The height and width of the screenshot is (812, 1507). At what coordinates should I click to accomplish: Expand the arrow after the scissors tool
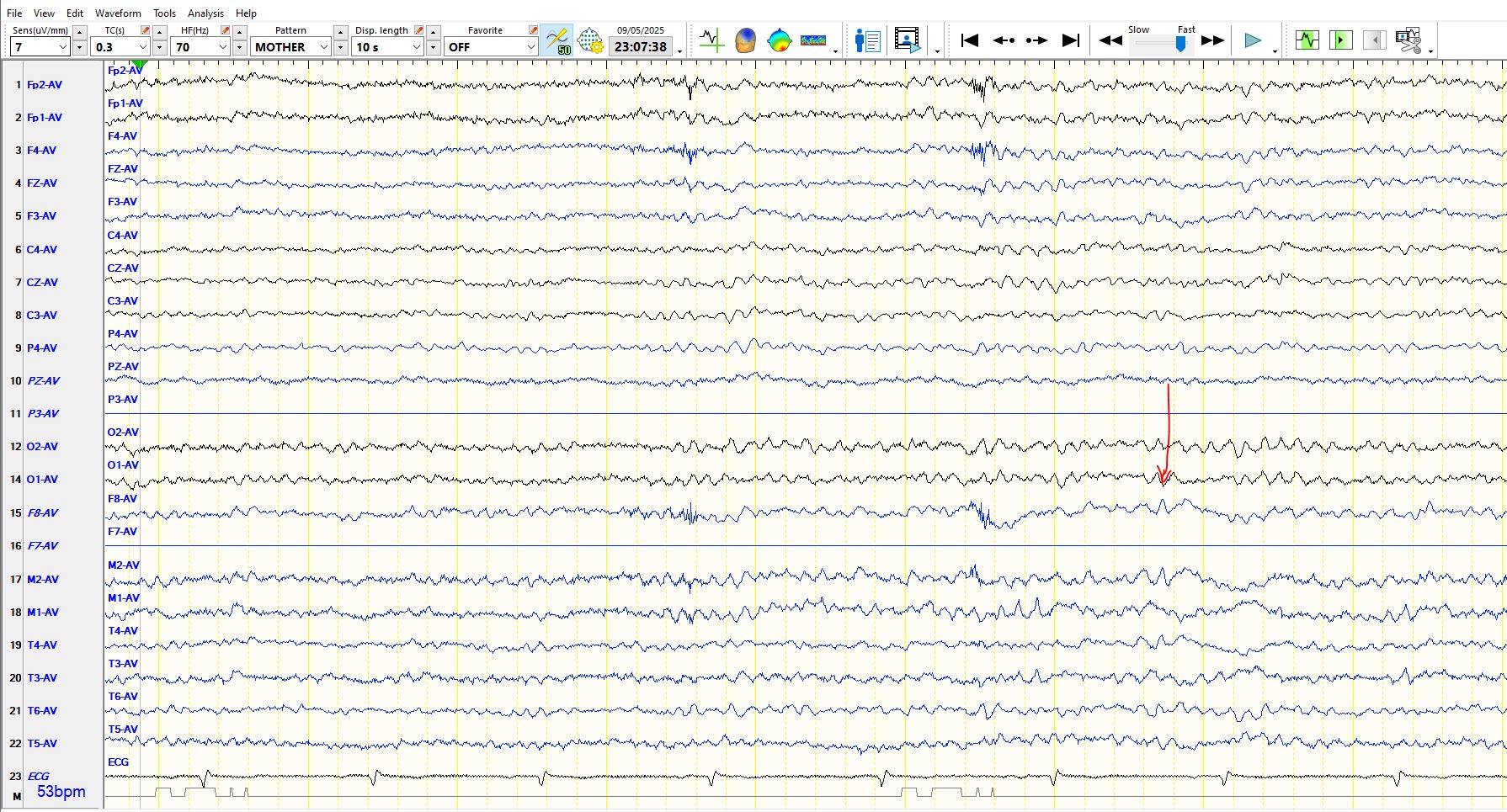[1430, 51]
